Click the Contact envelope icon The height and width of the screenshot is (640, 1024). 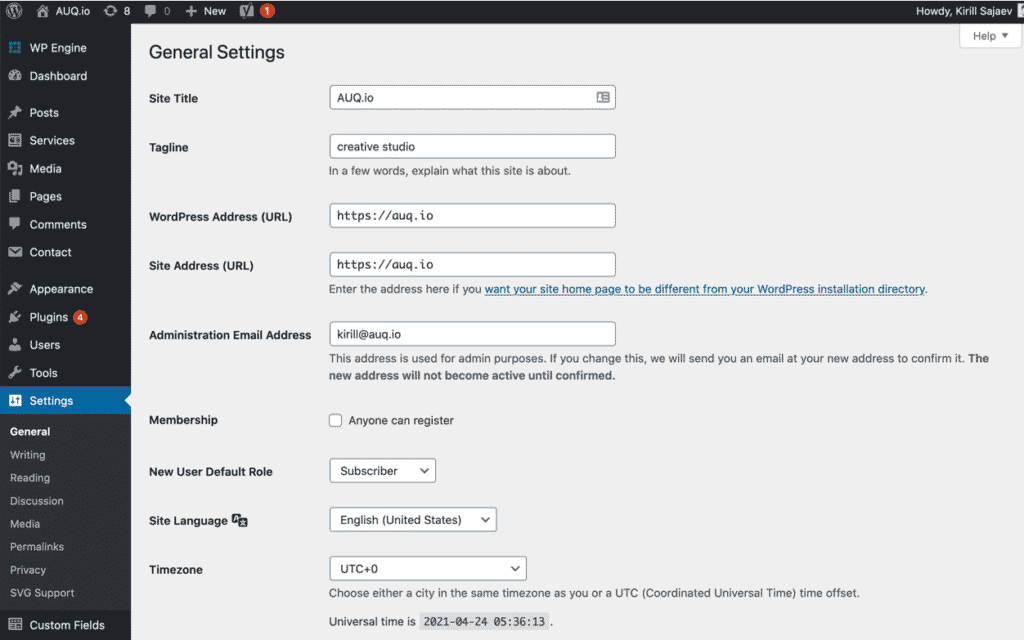[15, 252]
